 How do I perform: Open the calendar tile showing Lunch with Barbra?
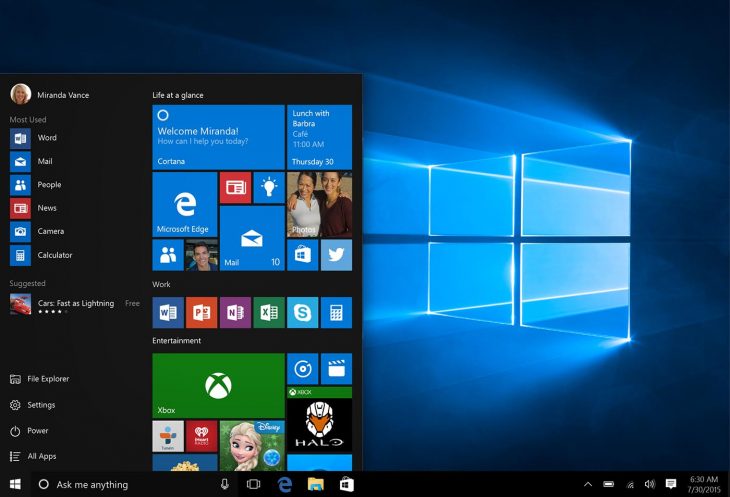(319, 137)
